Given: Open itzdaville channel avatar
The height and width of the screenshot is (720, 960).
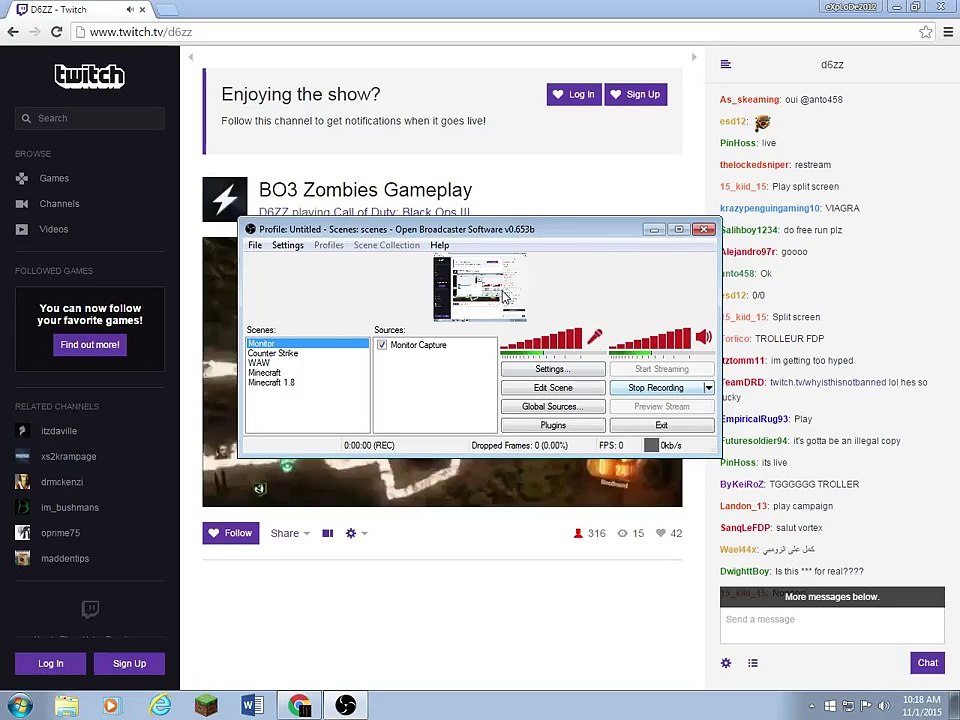Looking at the screenshot, I should click(23, 430).
